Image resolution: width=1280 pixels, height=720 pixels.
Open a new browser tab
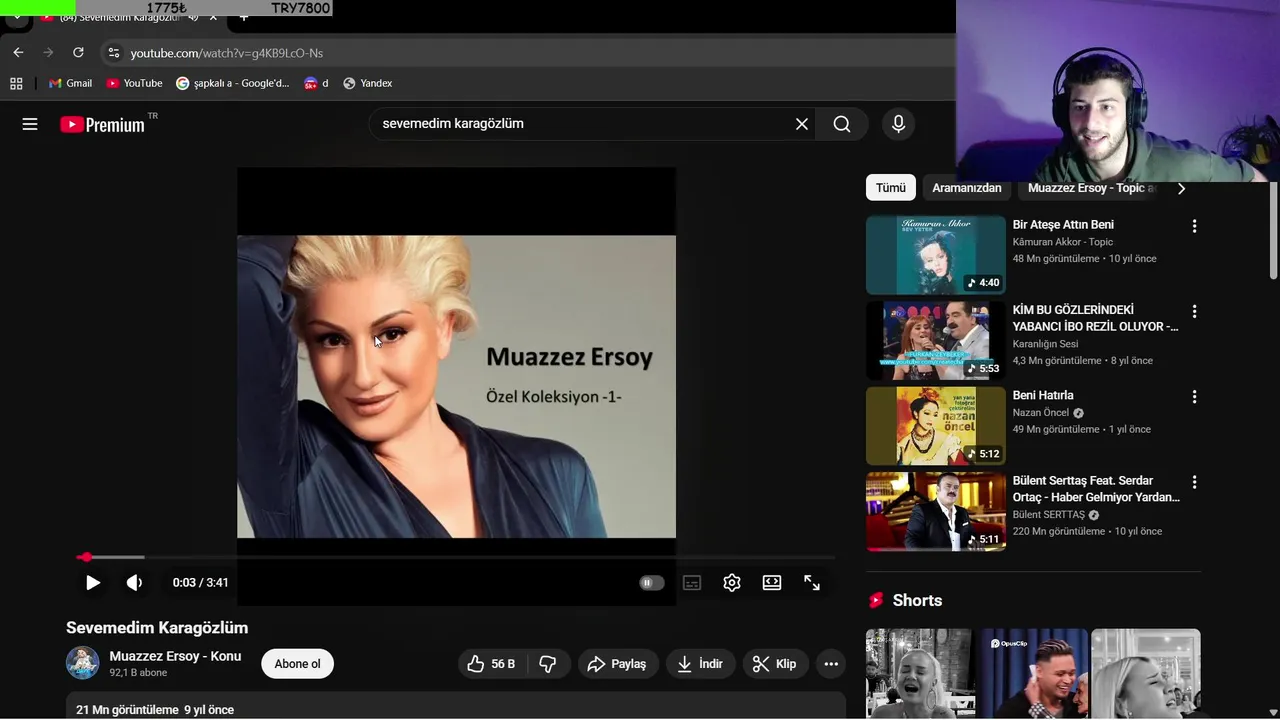tap(243, 17)
